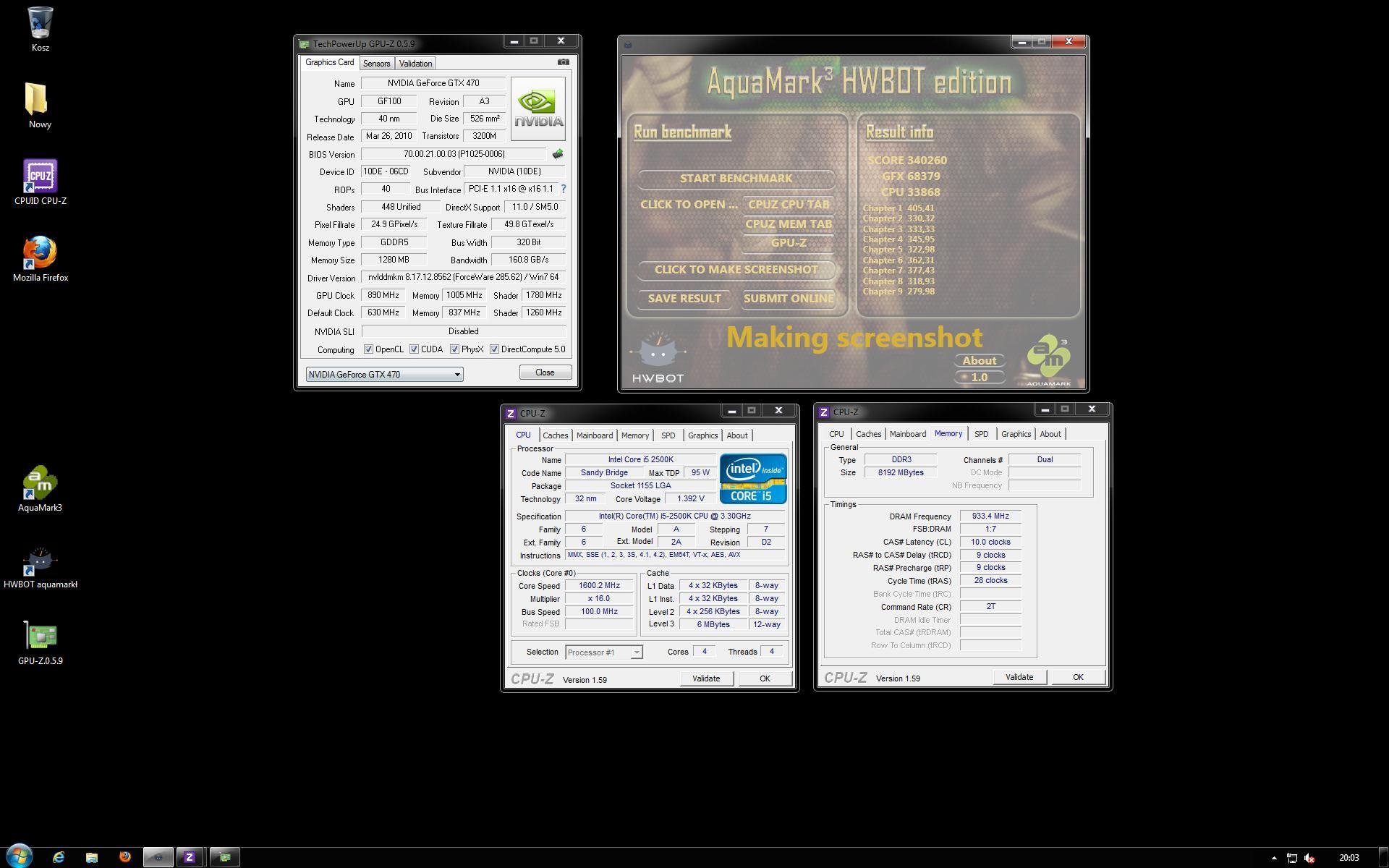Click the Intel Core i5 logo in CPU-Z

click(753, 479)
